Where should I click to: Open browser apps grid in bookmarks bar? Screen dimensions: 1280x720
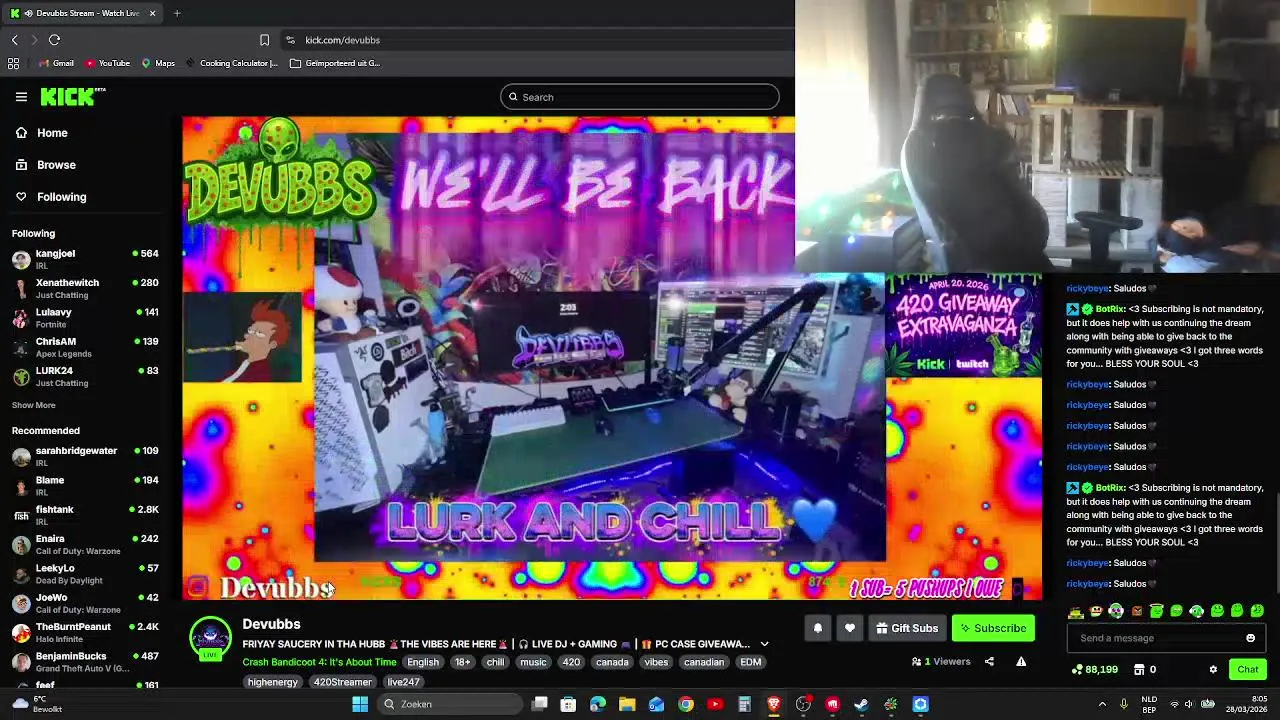pos(13,63)
